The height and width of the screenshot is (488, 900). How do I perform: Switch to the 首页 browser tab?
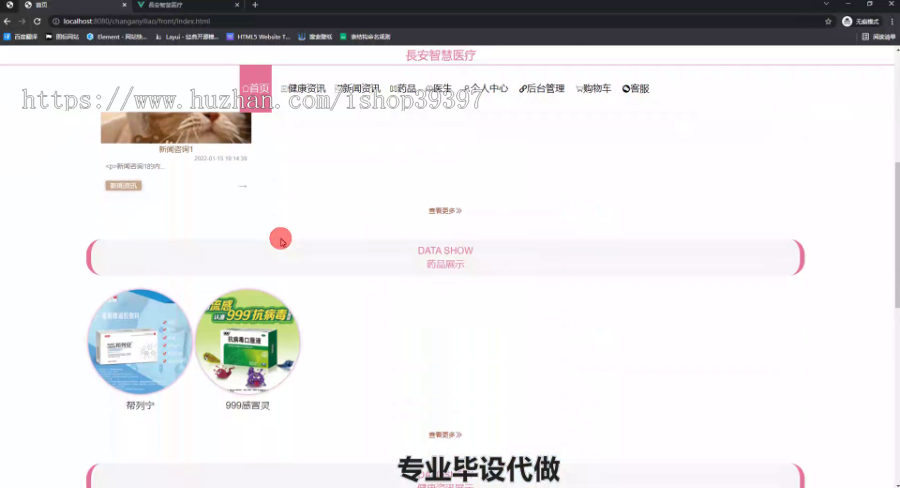(75, 5)
